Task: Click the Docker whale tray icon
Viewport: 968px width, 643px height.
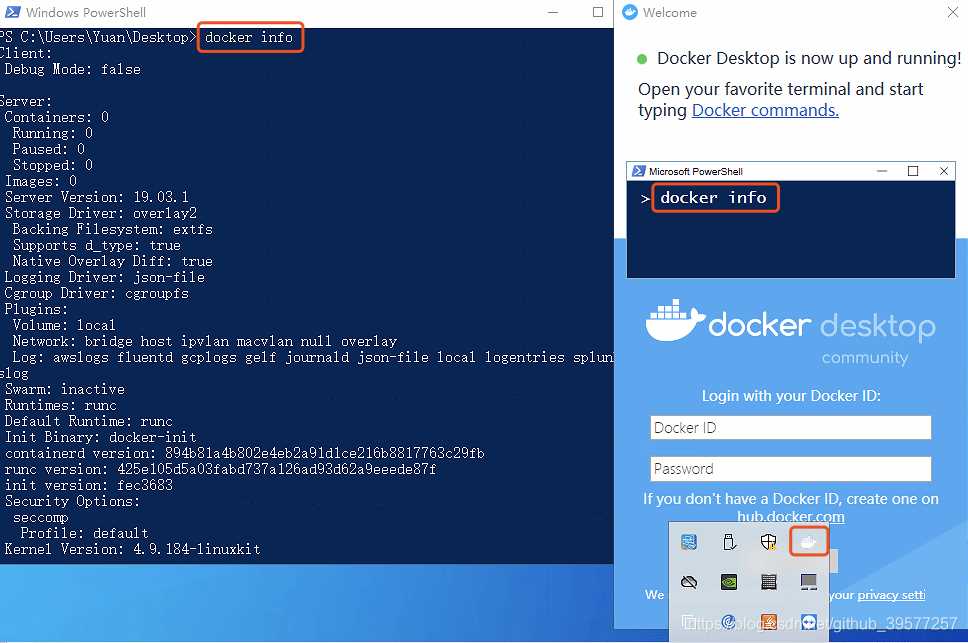Action: pos(808,542)
